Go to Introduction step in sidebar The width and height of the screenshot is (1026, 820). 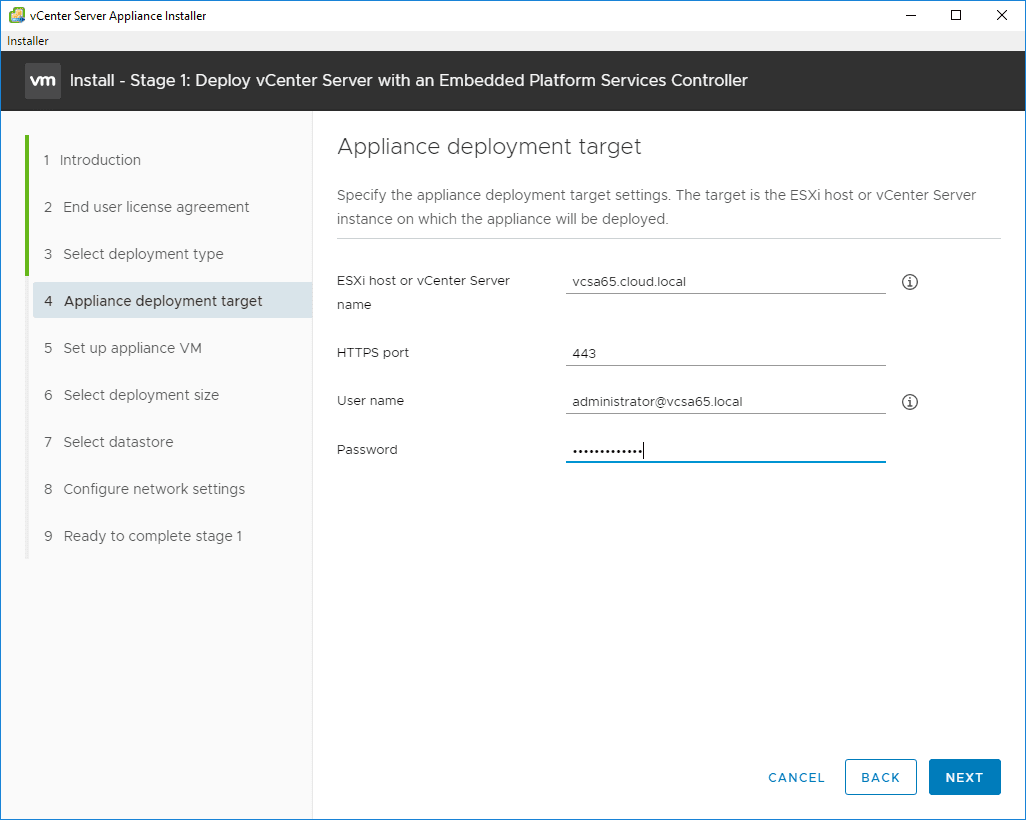[100, 160]
